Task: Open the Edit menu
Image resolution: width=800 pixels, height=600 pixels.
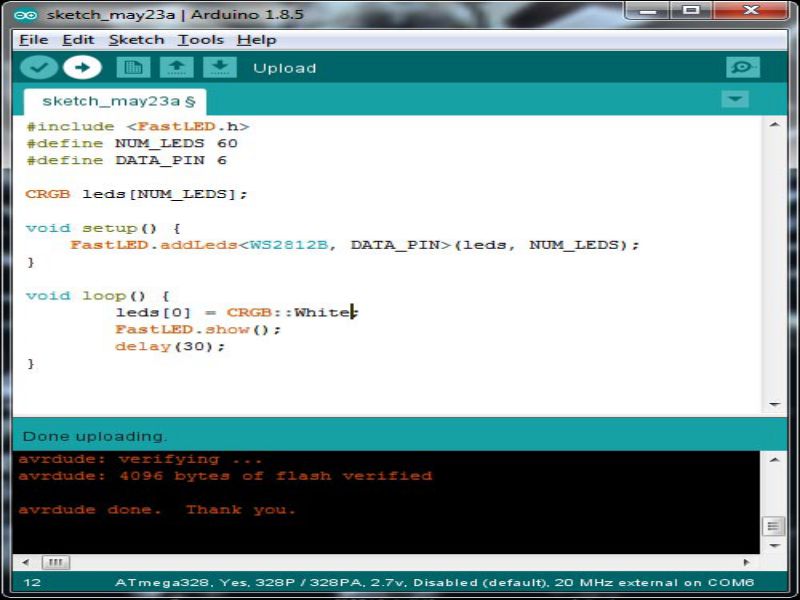Action: pyautogui.click(x=78, y=40)
